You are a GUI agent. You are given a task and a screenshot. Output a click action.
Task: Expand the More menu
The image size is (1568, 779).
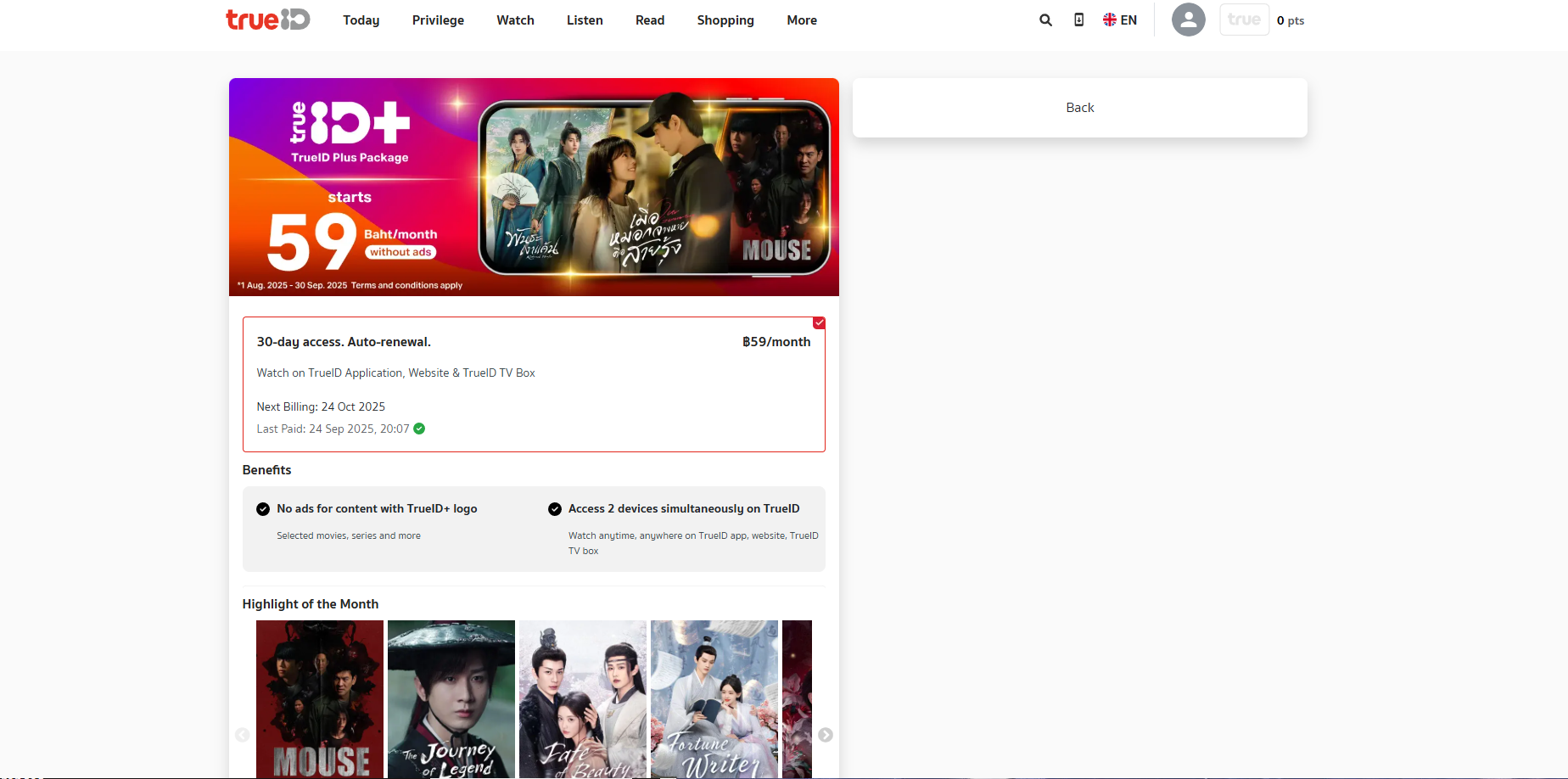point(802,20)
